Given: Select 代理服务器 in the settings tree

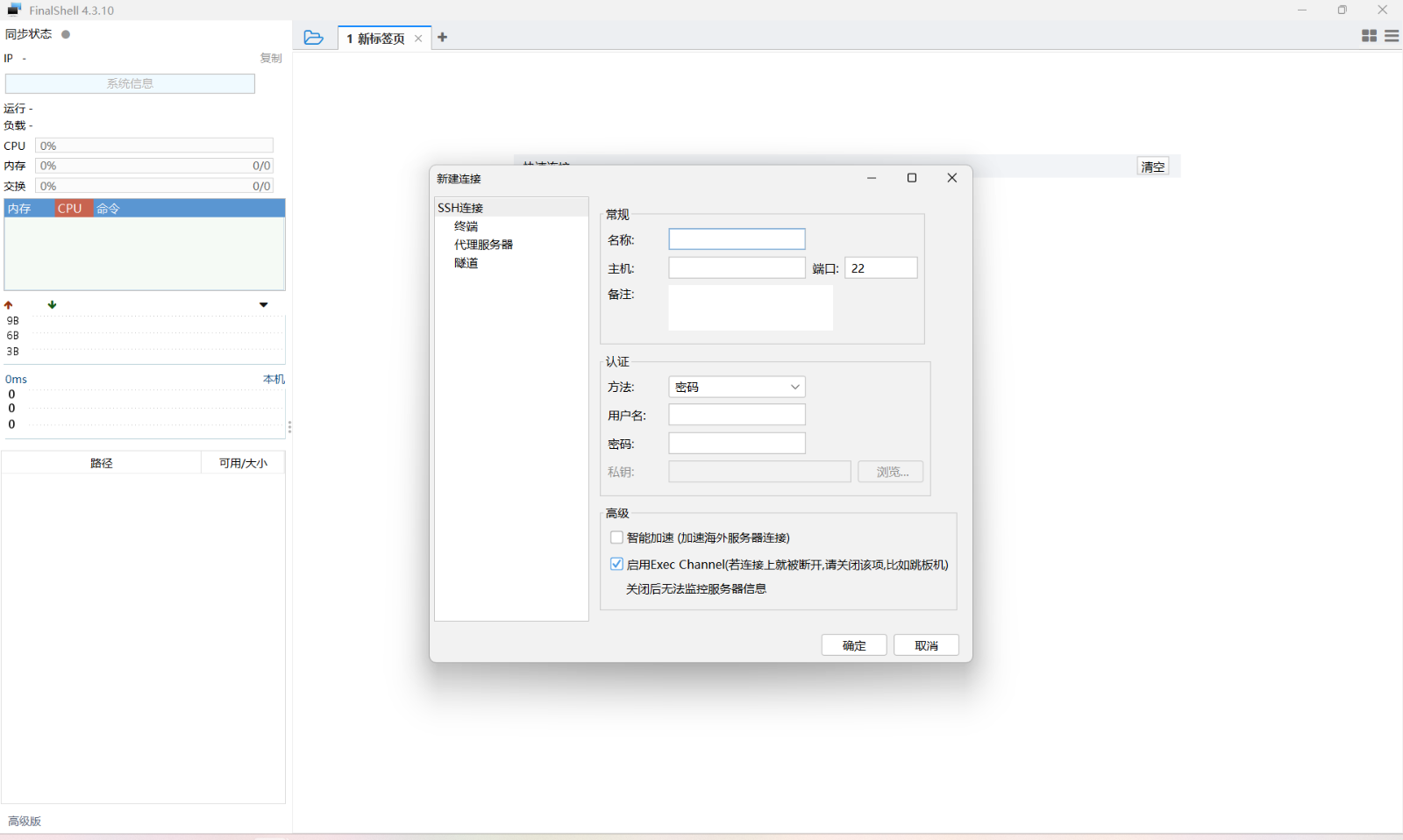Looking at the screenshot, I should 483,245.
